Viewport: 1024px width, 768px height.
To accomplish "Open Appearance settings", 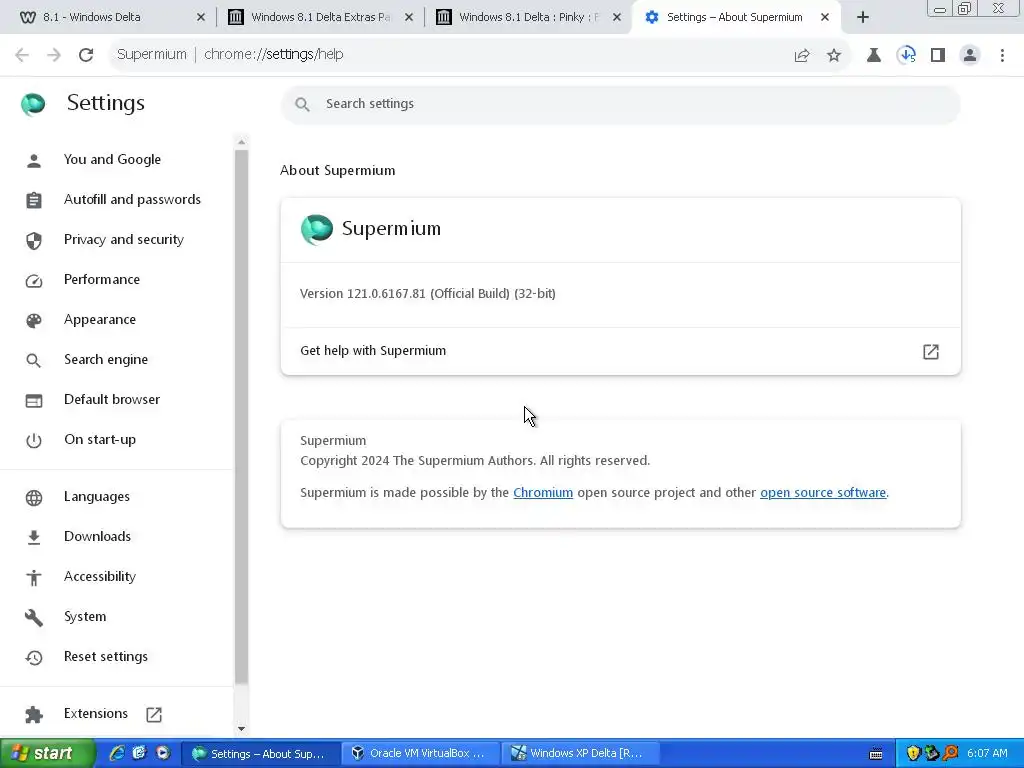I will point(100,319).
